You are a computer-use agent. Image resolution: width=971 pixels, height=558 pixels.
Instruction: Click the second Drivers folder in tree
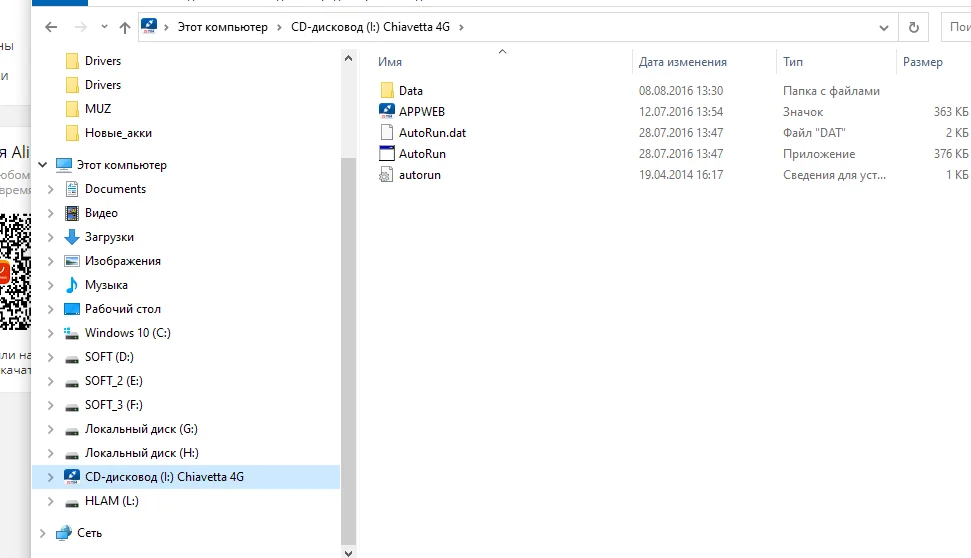103,85
